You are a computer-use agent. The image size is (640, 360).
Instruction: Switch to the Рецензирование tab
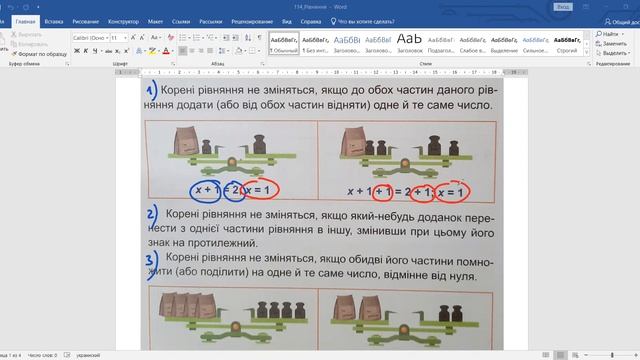click(x=252, y=22)
